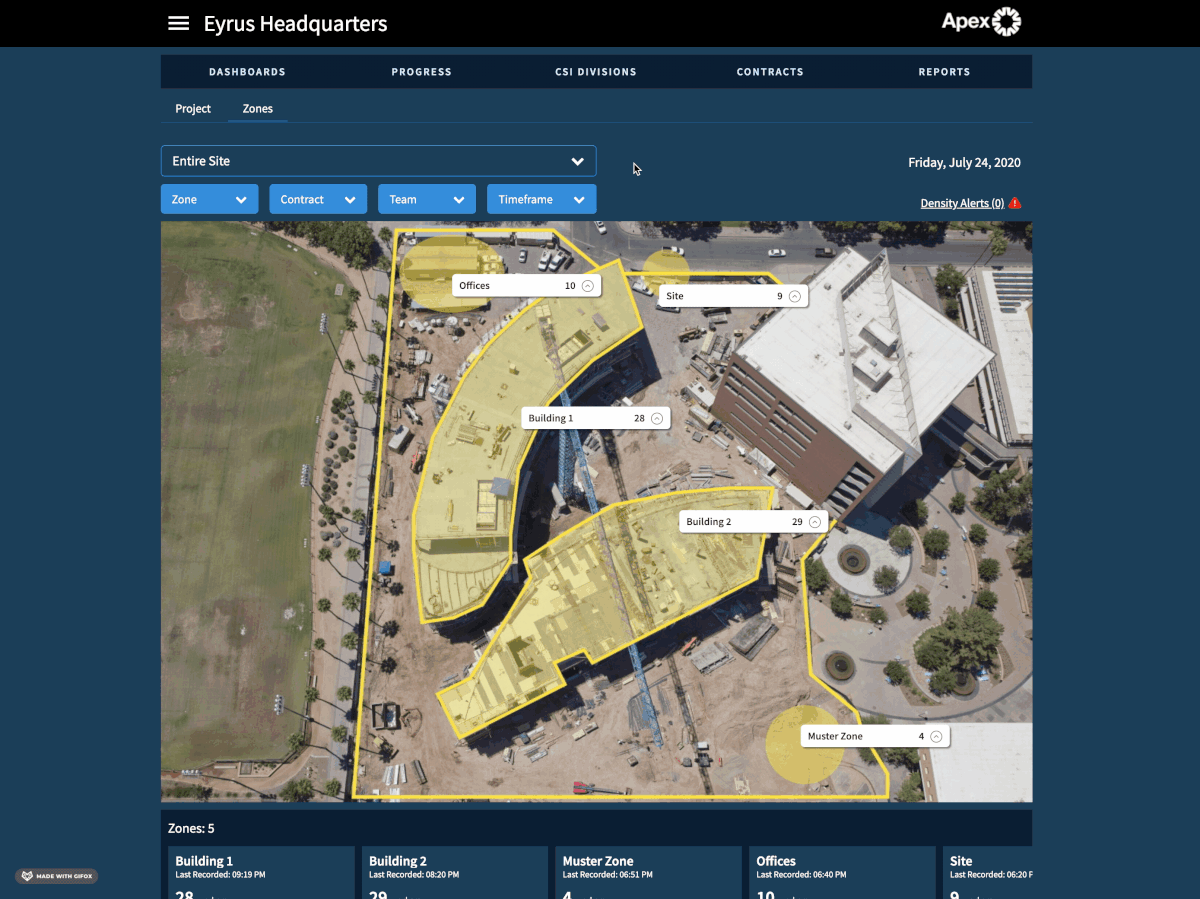Open the Contract filter dropdown
The height and width of the screenshot is (899, 1200).
318,198
